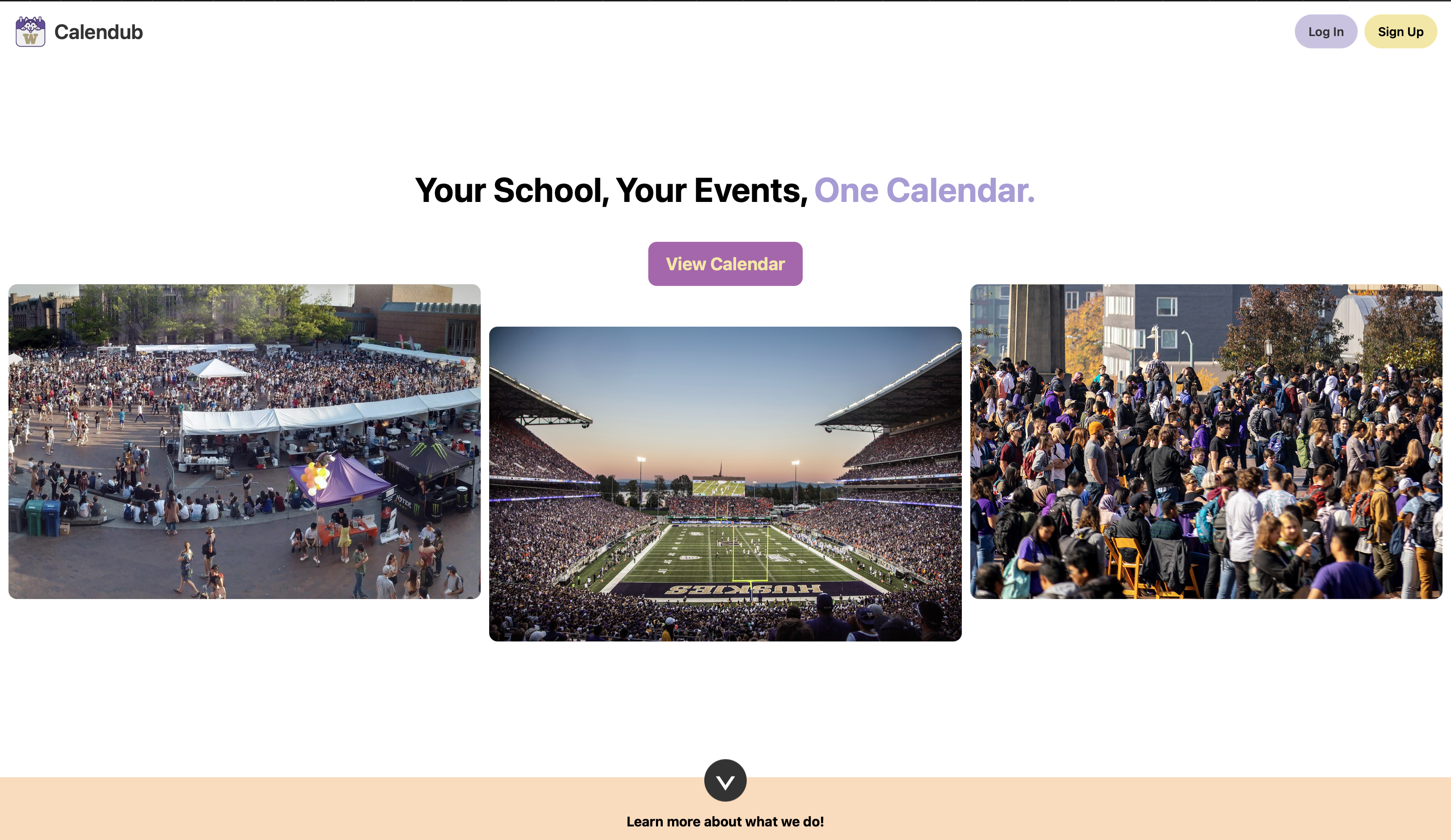Open the calendar via View Calendar
Screen dimensions: 1451x840
pyautogui.click(x=725, y=264)
